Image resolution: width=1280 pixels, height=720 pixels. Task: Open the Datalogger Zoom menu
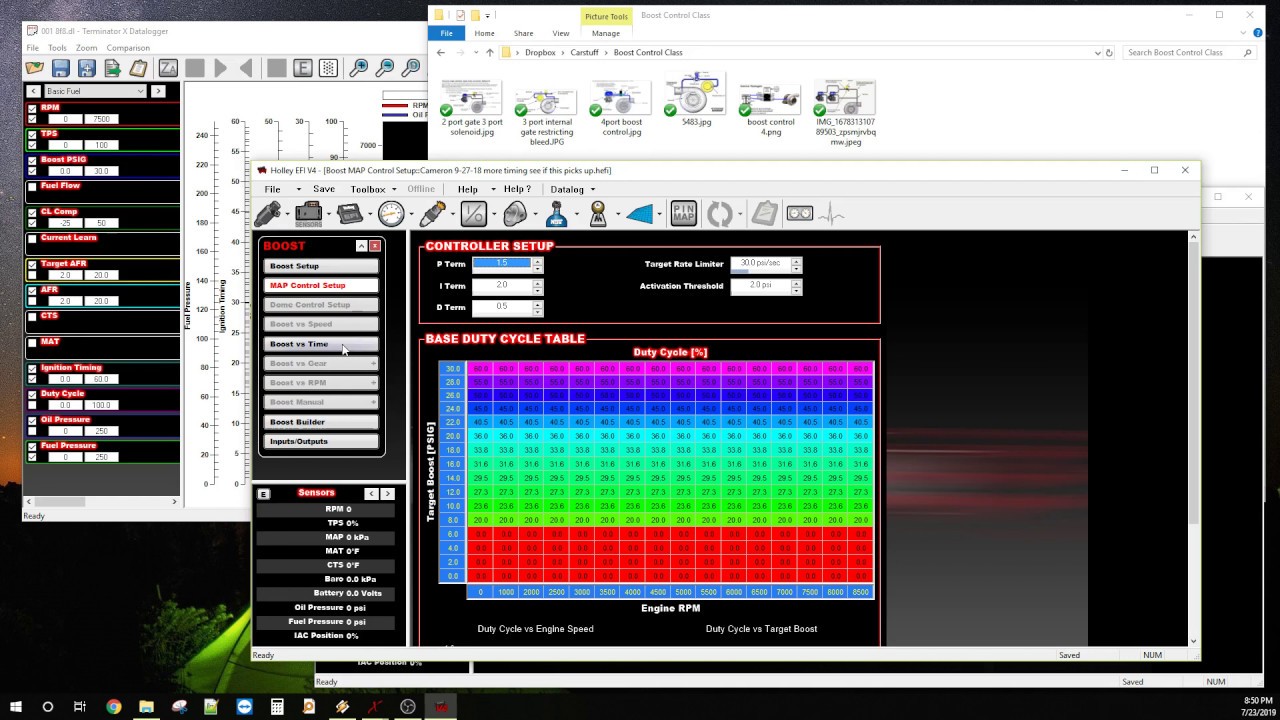[x=86, y=48]
